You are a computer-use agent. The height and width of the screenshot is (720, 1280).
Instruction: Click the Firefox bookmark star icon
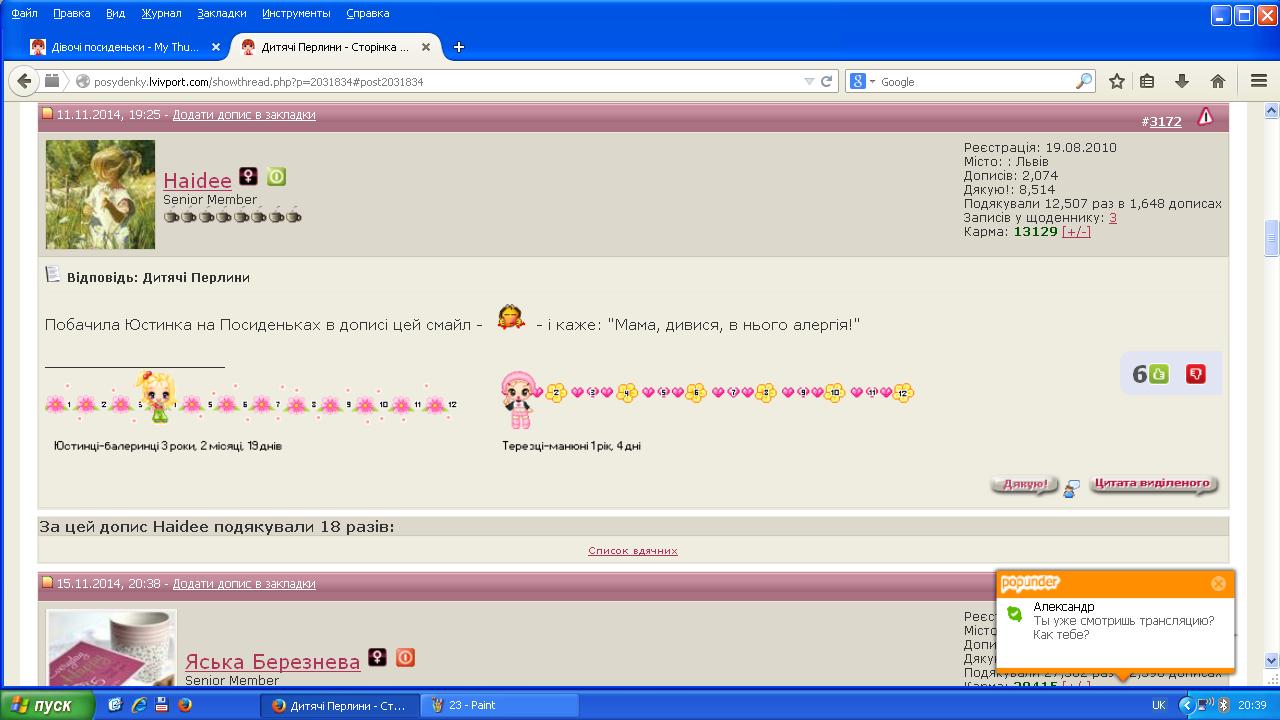click(1117, 82)
